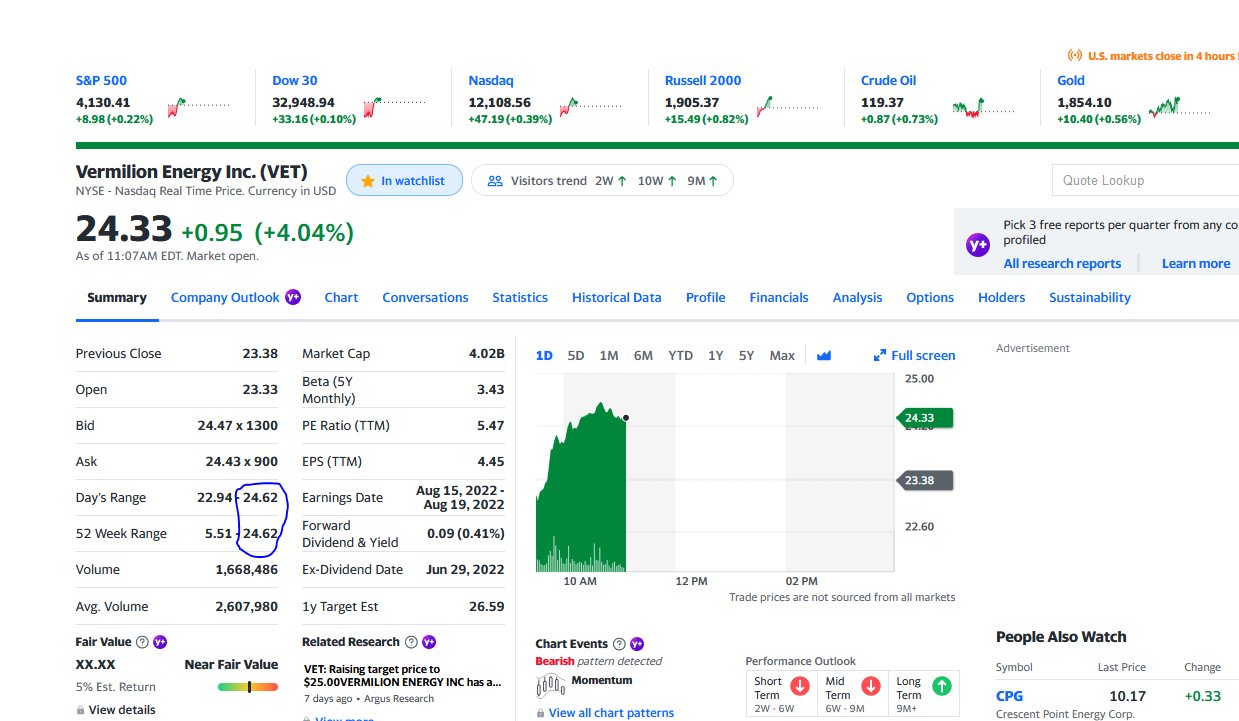
Task: Click the 1y Target Est value 26.59
Action: coord(486,606)
